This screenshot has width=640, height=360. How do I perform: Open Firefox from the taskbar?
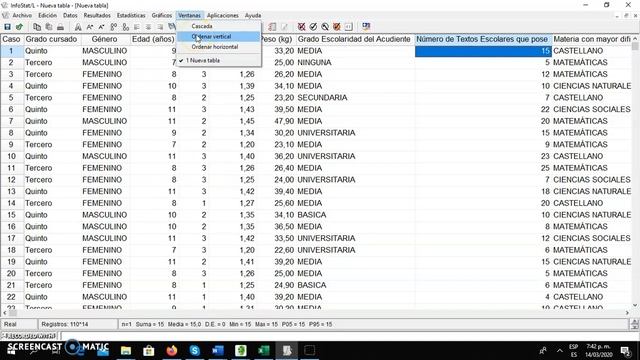tap(172, 351)
